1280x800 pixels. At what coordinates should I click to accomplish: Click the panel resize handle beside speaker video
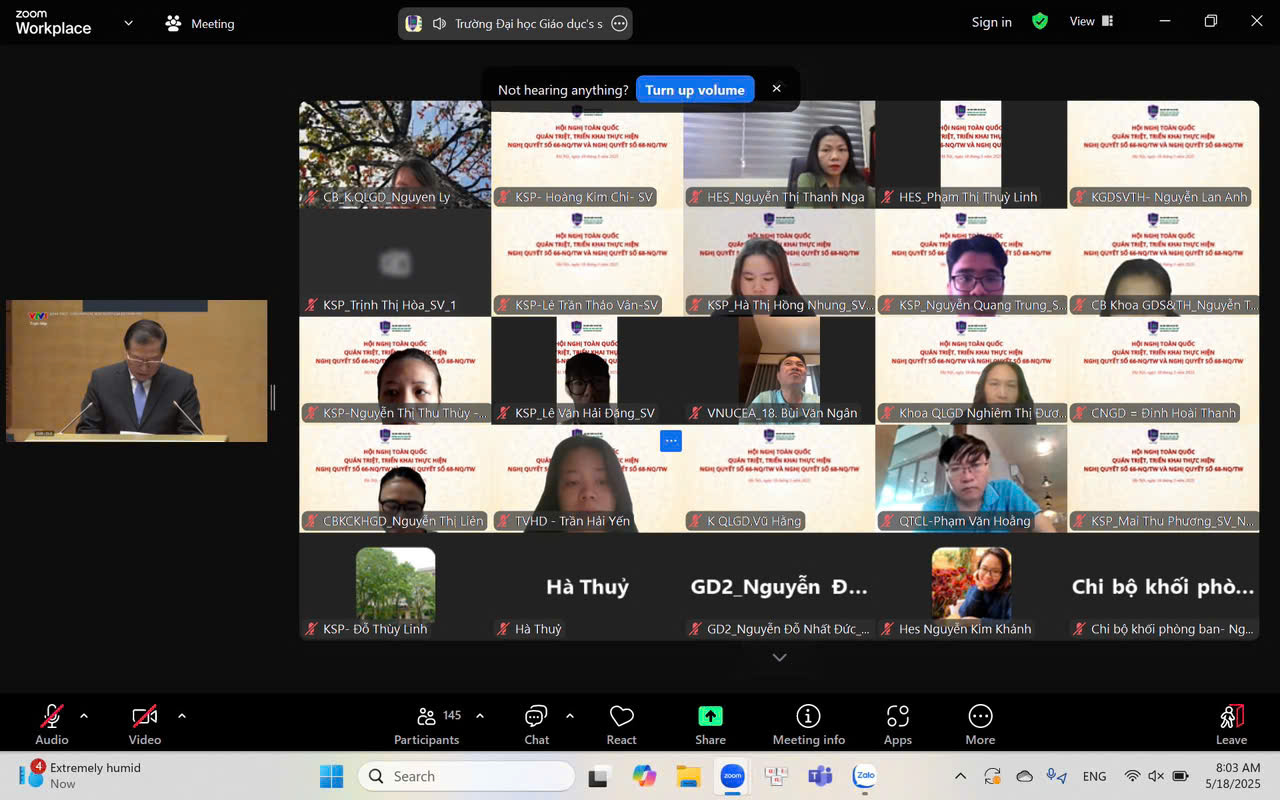click(273, 398)
